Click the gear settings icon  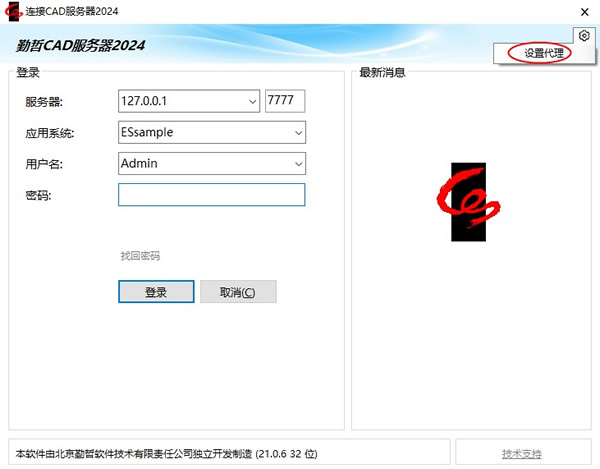(584, 36)
